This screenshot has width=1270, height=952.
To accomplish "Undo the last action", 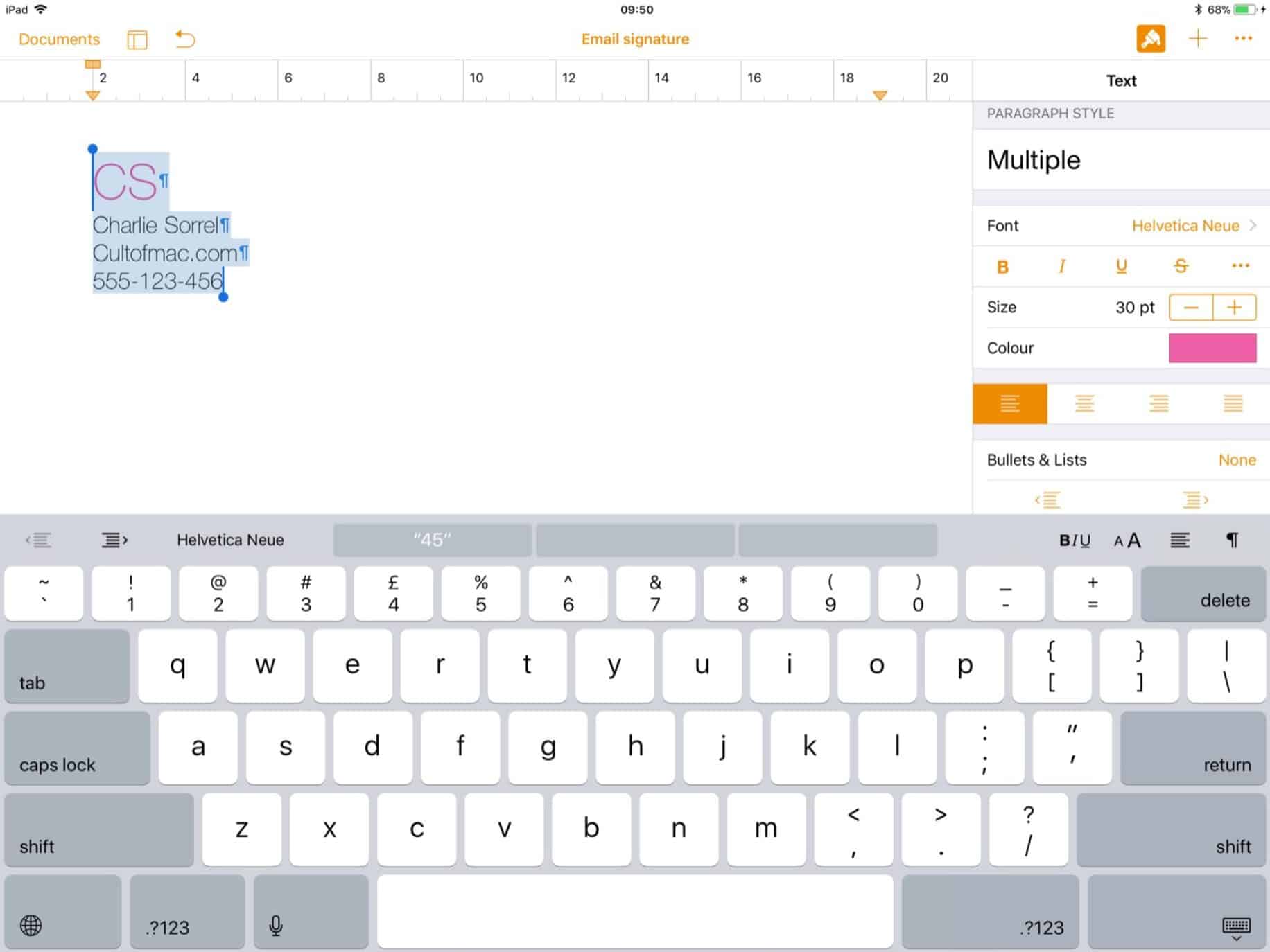I will (184, 39).
